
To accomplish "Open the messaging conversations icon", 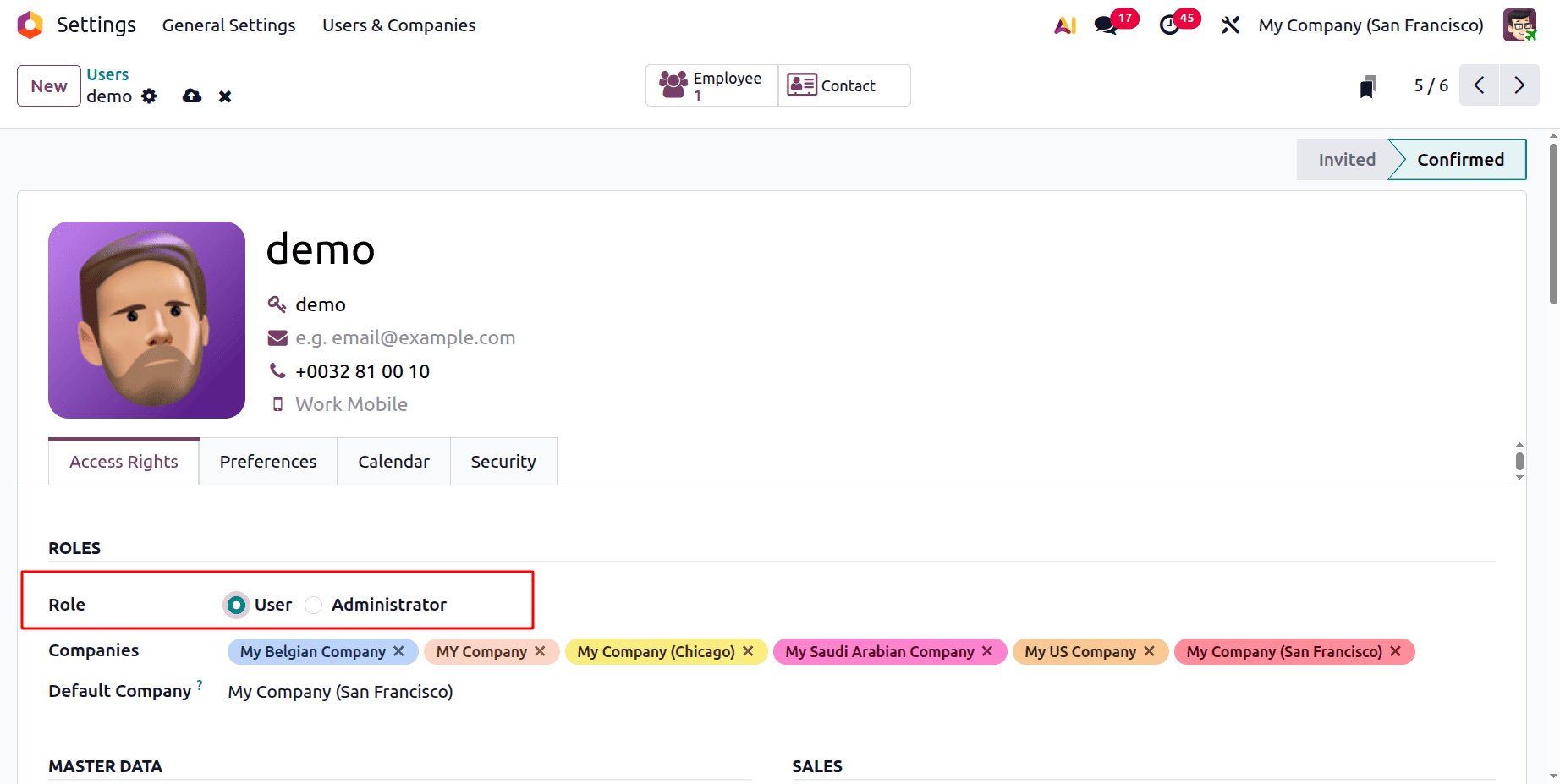I will 1105,25.
